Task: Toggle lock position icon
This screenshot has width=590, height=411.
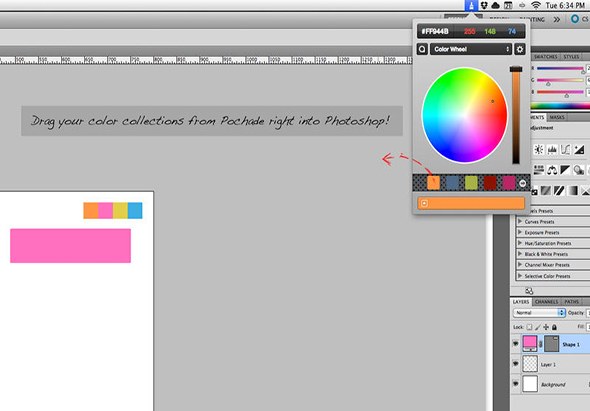Action: [x=546, y=327]
